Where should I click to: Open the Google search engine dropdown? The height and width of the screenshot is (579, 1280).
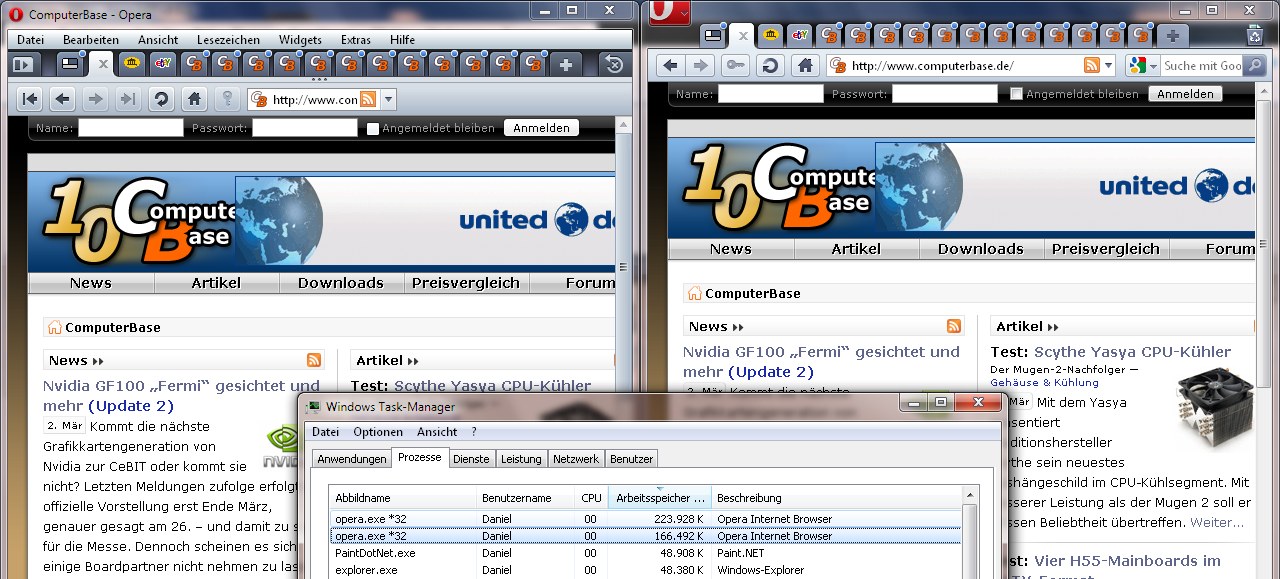coord(1142,66)
